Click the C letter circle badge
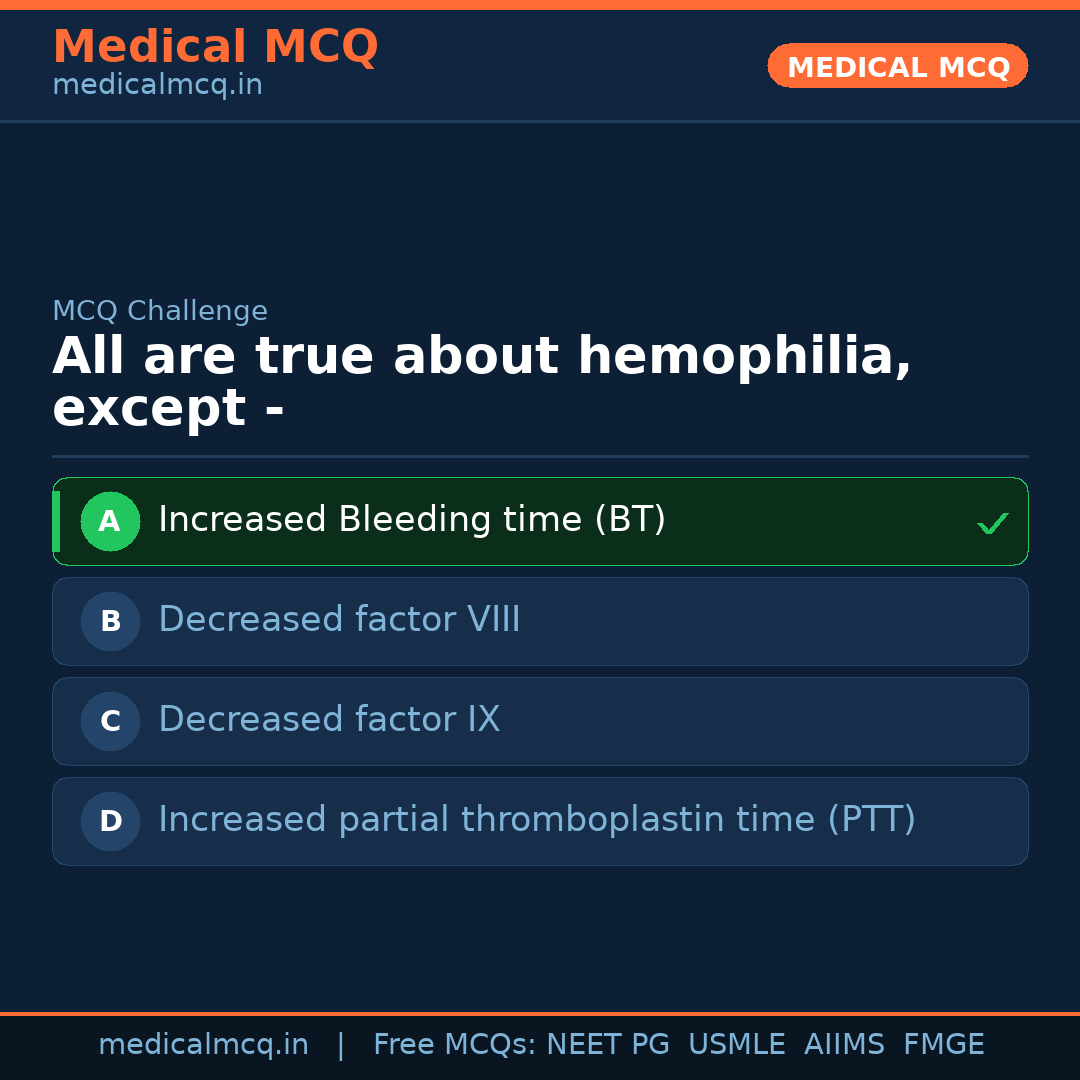The width and height of the screenshot is (1080, 1080). tap(110, 721)
